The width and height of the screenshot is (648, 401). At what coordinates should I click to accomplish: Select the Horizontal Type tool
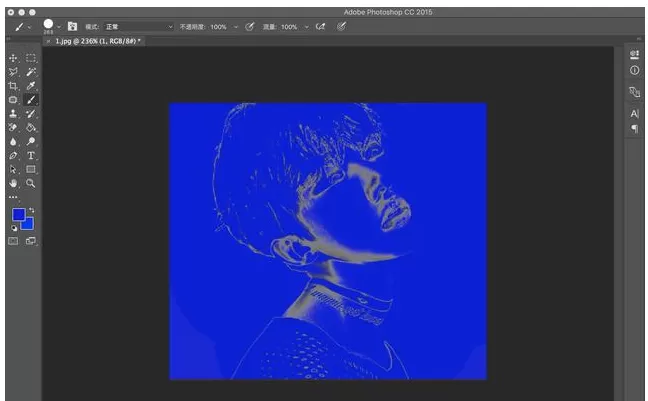coord(31,156)
